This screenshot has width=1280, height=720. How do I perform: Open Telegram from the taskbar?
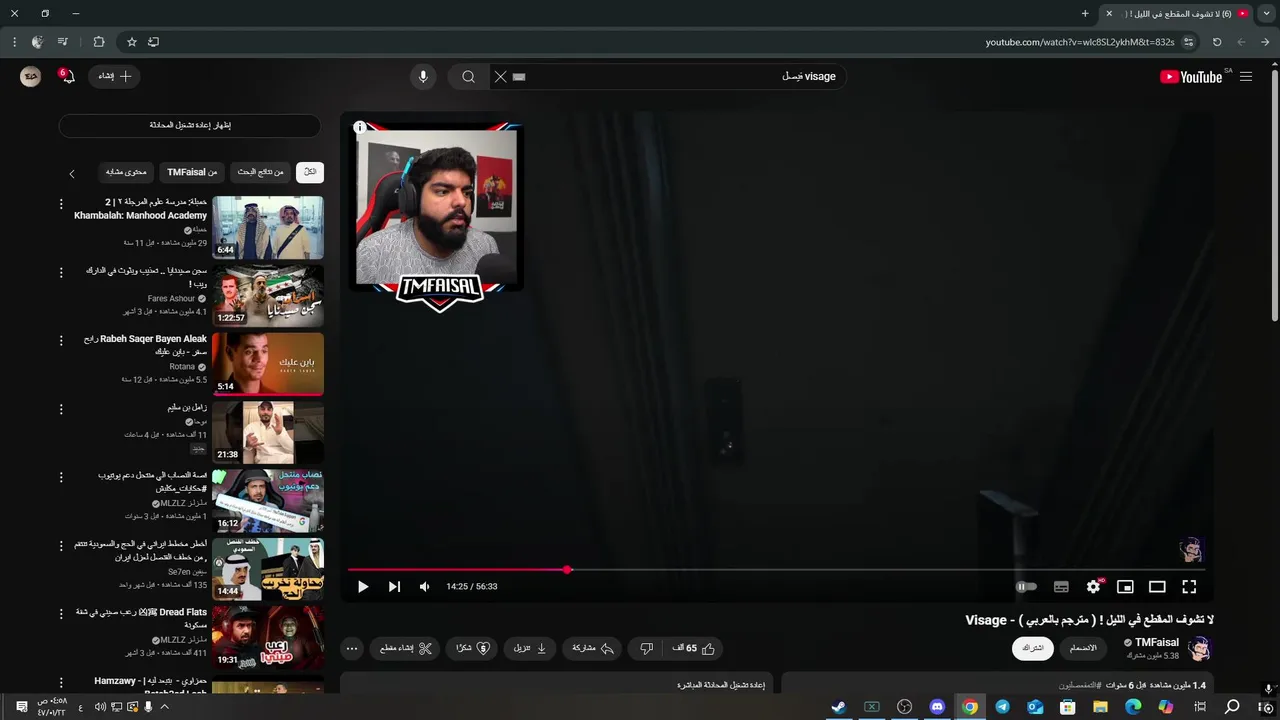coord(1002,707)
